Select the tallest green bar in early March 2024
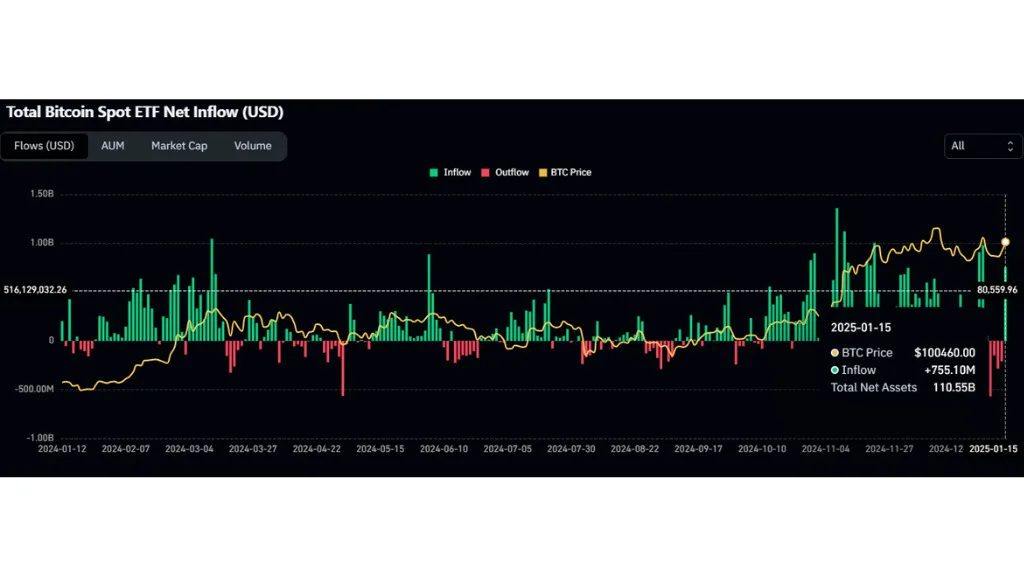This screenshot has height=576, width=1024. coord(212,290)
